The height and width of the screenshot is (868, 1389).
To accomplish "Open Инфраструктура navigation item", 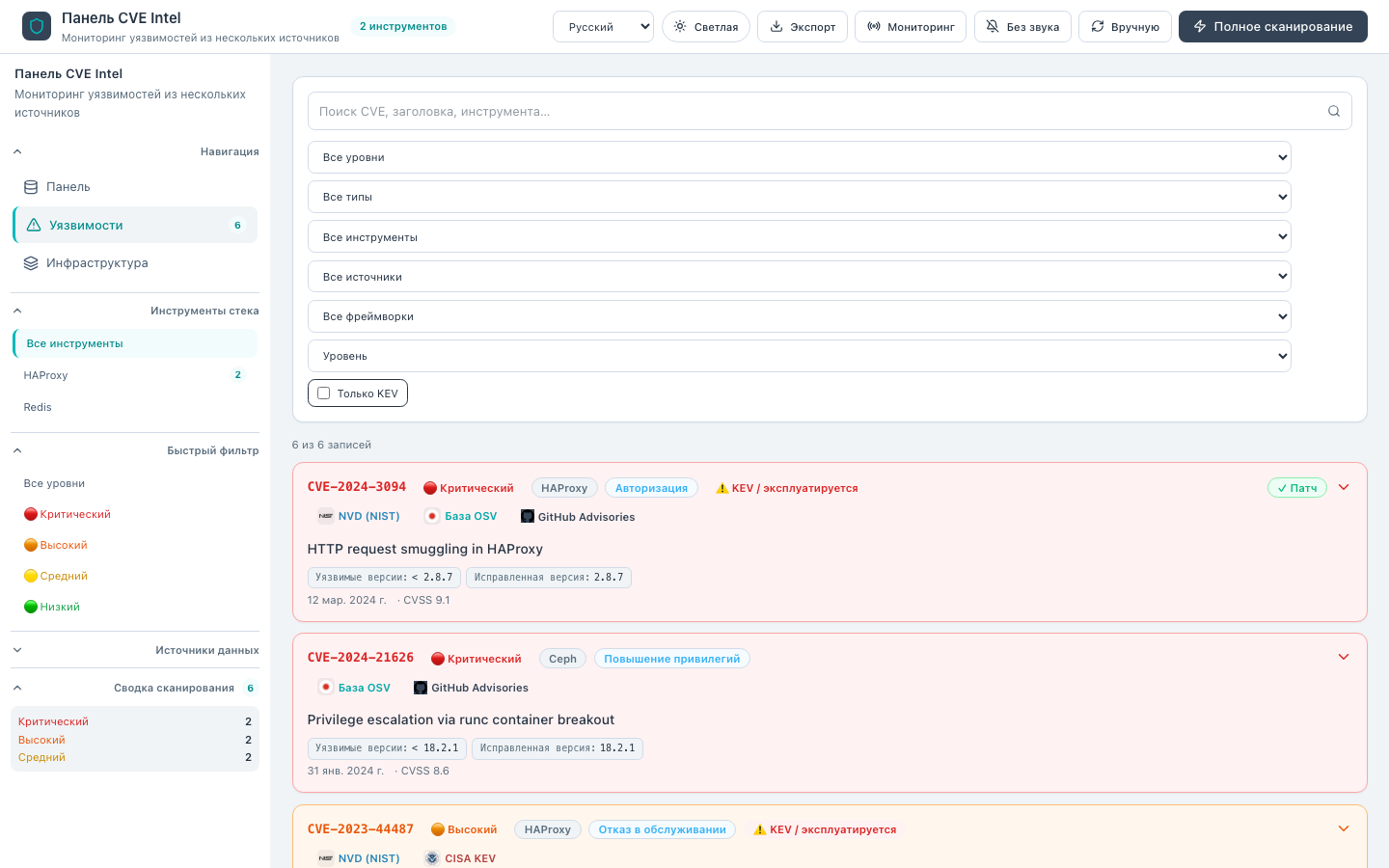I will pos(135,263).
